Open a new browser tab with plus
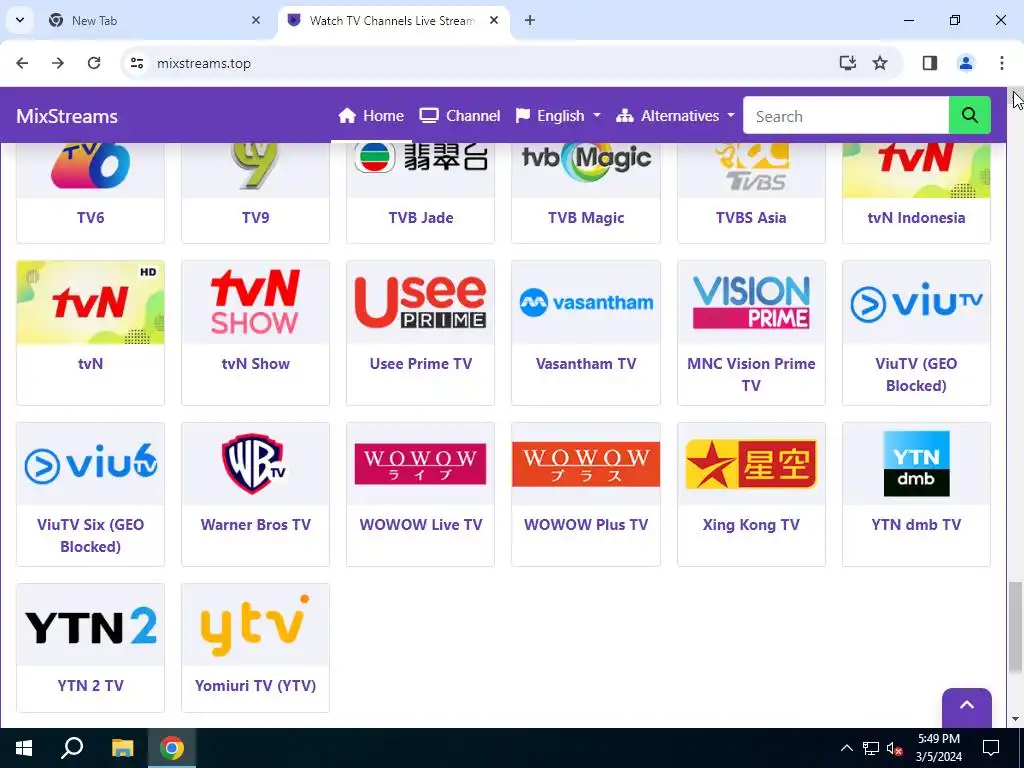Image resolution: width=1024 pixels, height=768 pixels. pyautogui.click(x=530, y=20)
